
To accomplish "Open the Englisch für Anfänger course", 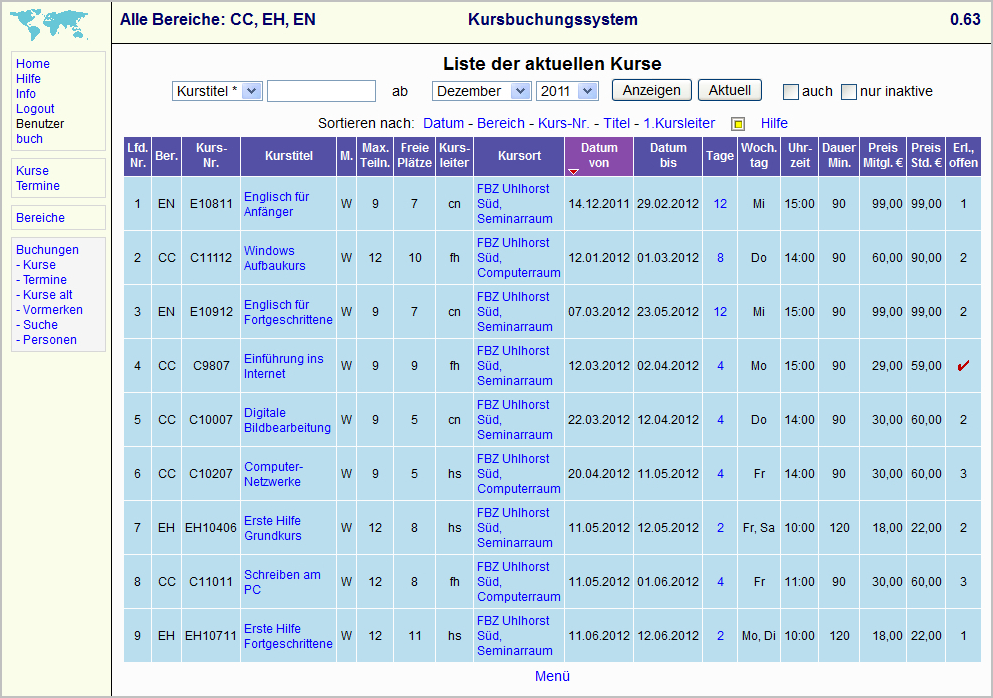I will click(277, 204).
